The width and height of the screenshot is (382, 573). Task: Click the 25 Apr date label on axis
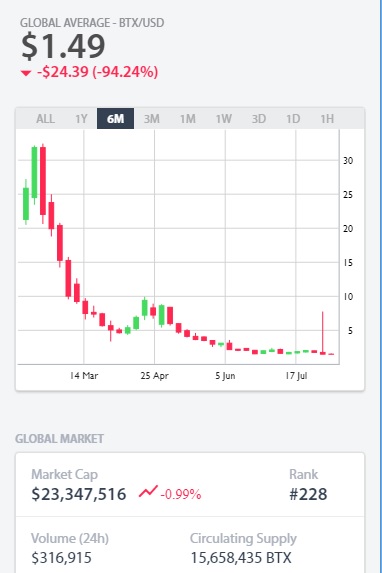(x=154, y=376)
